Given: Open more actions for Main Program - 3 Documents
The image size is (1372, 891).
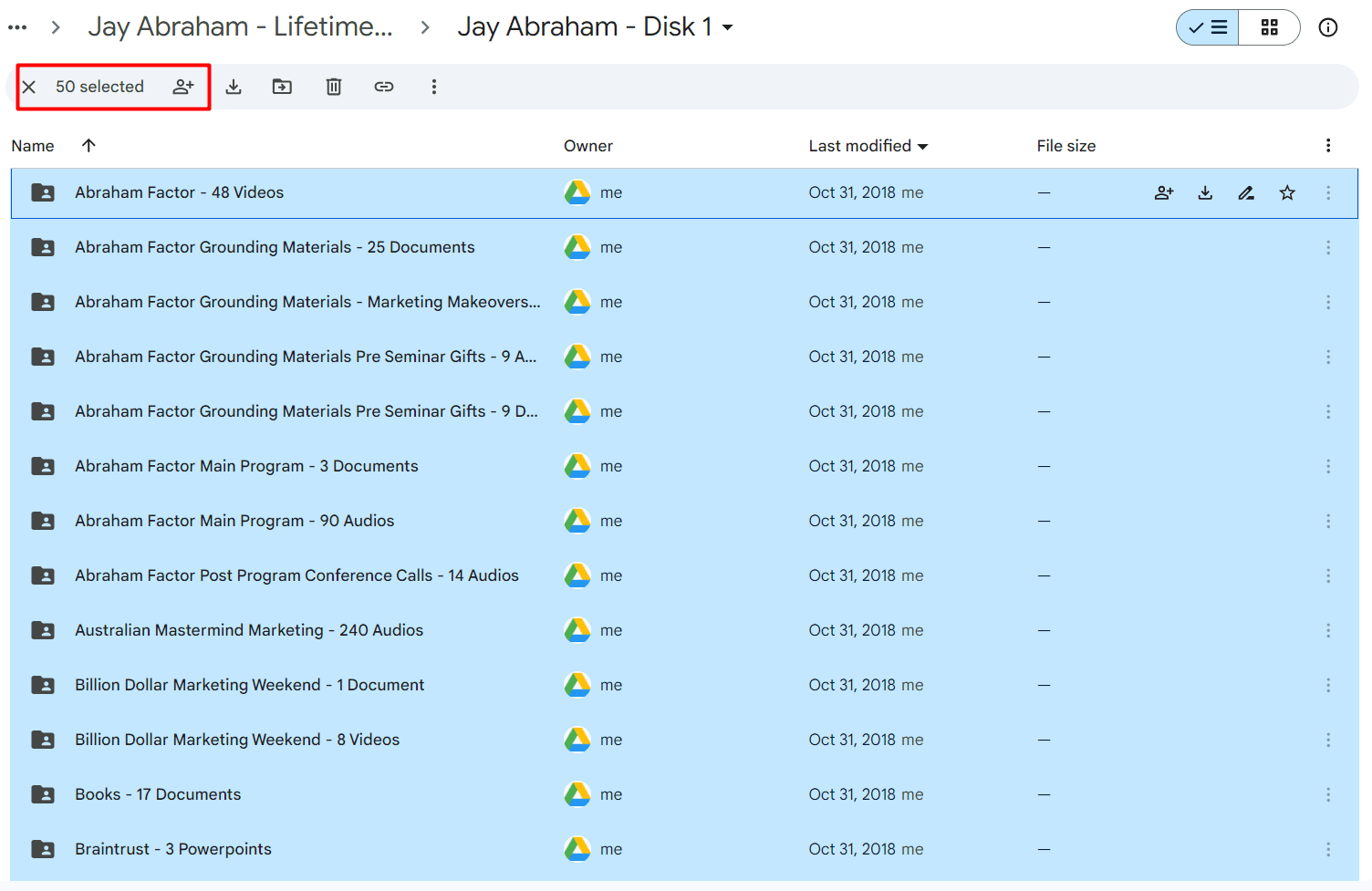Looking at the screenshot, I should [1328, 466].
